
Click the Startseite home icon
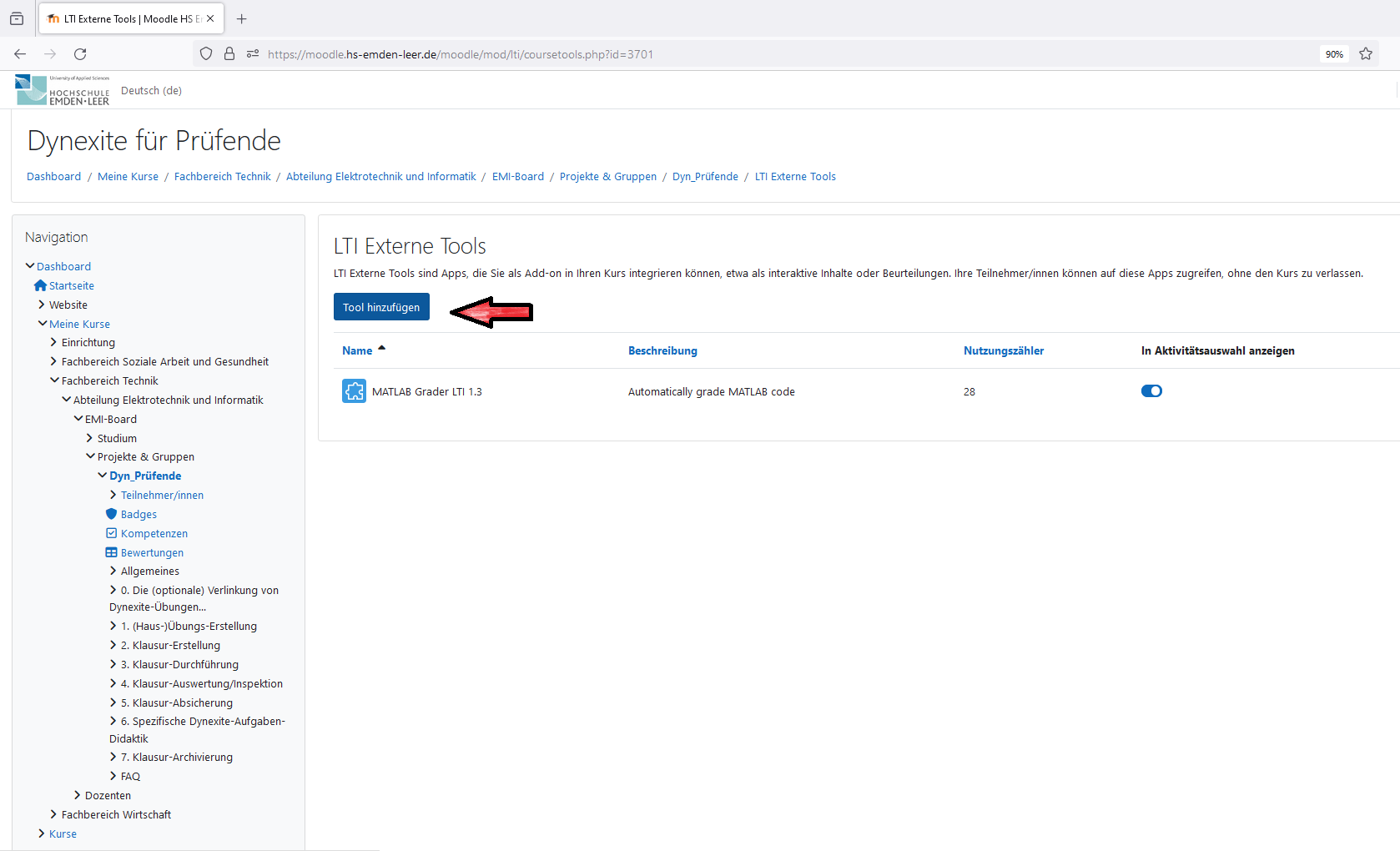40,285
